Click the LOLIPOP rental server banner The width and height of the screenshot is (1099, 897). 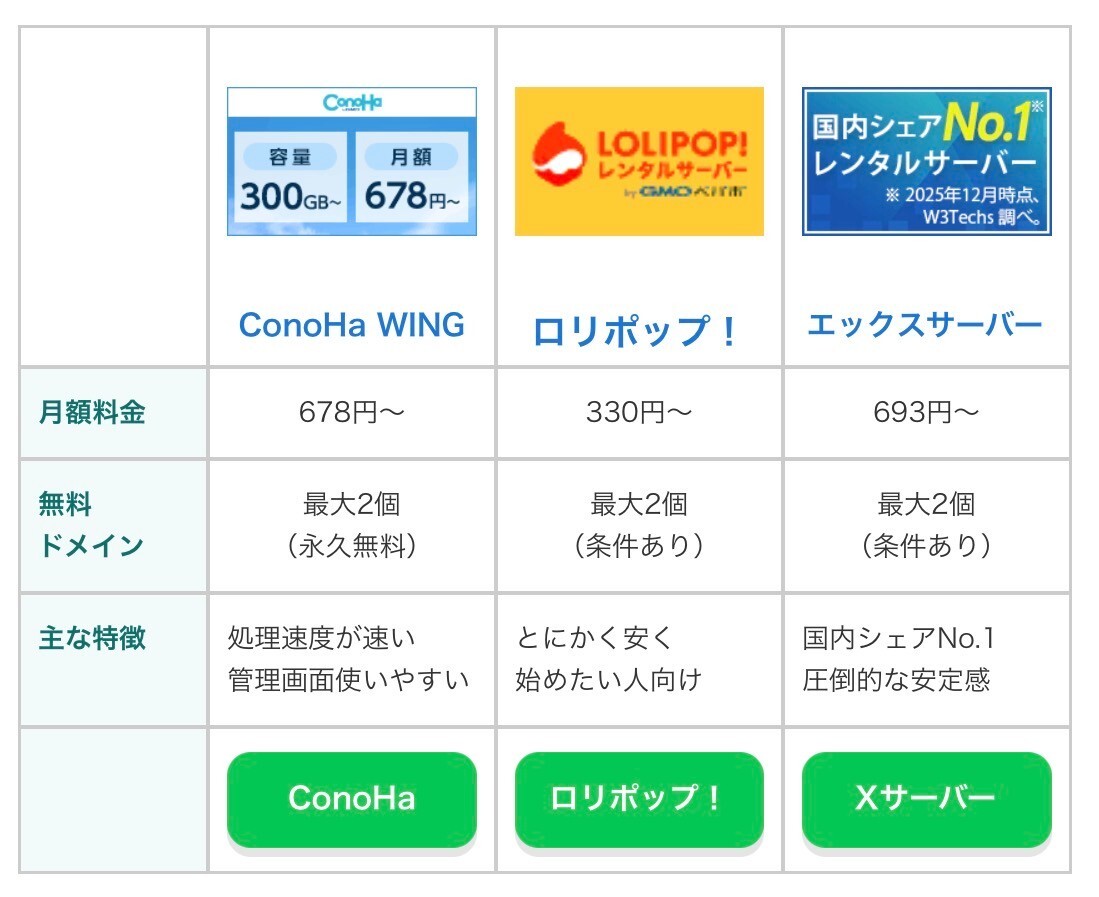click(639, 161)
